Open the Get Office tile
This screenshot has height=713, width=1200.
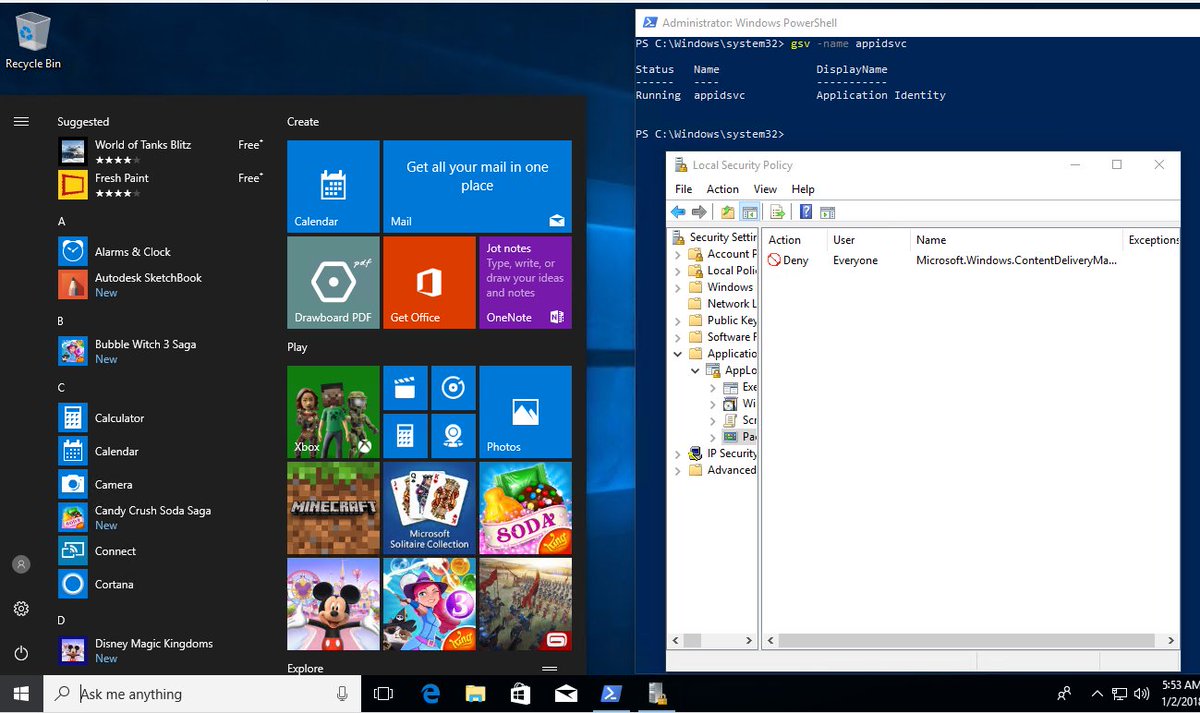click(x=429, y=282)
